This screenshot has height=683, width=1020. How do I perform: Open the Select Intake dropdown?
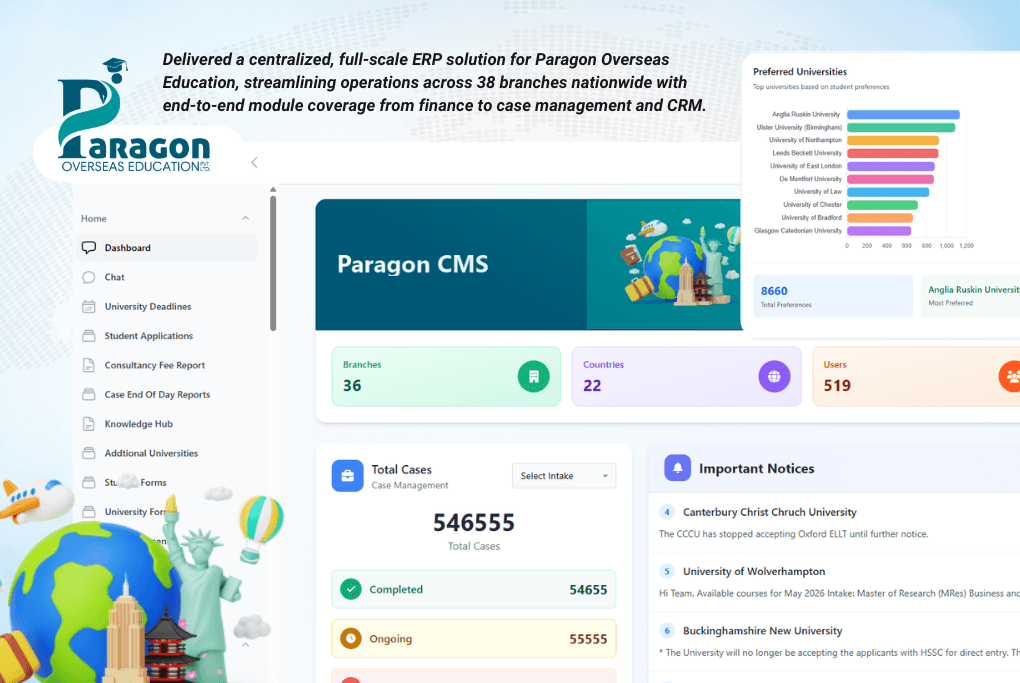coord(564,476)
